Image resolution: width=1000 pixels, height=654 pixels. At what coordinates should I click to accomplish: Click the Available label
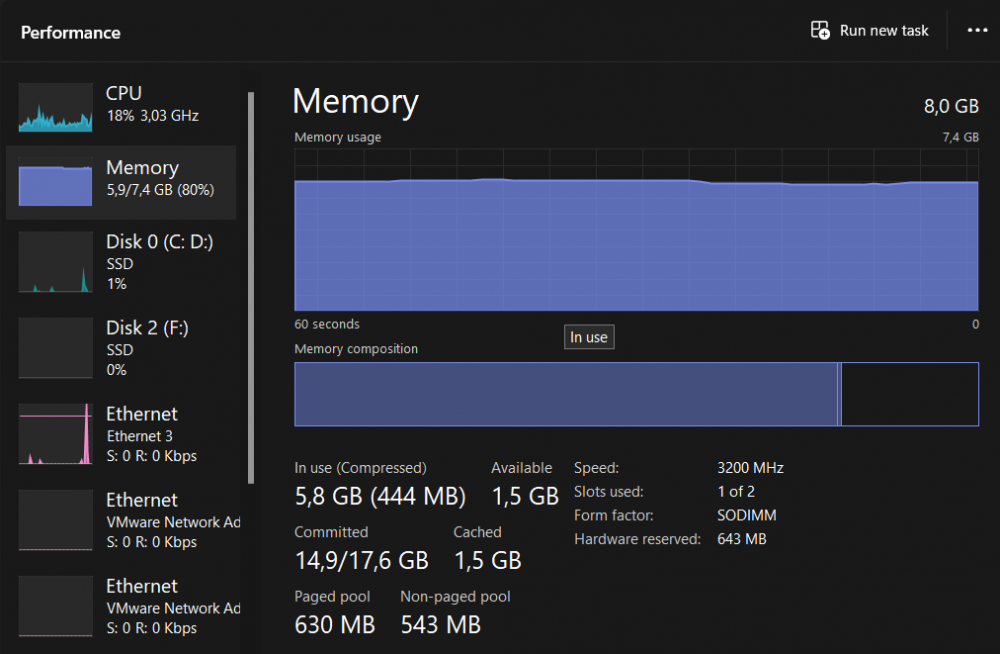coord(521,468)
